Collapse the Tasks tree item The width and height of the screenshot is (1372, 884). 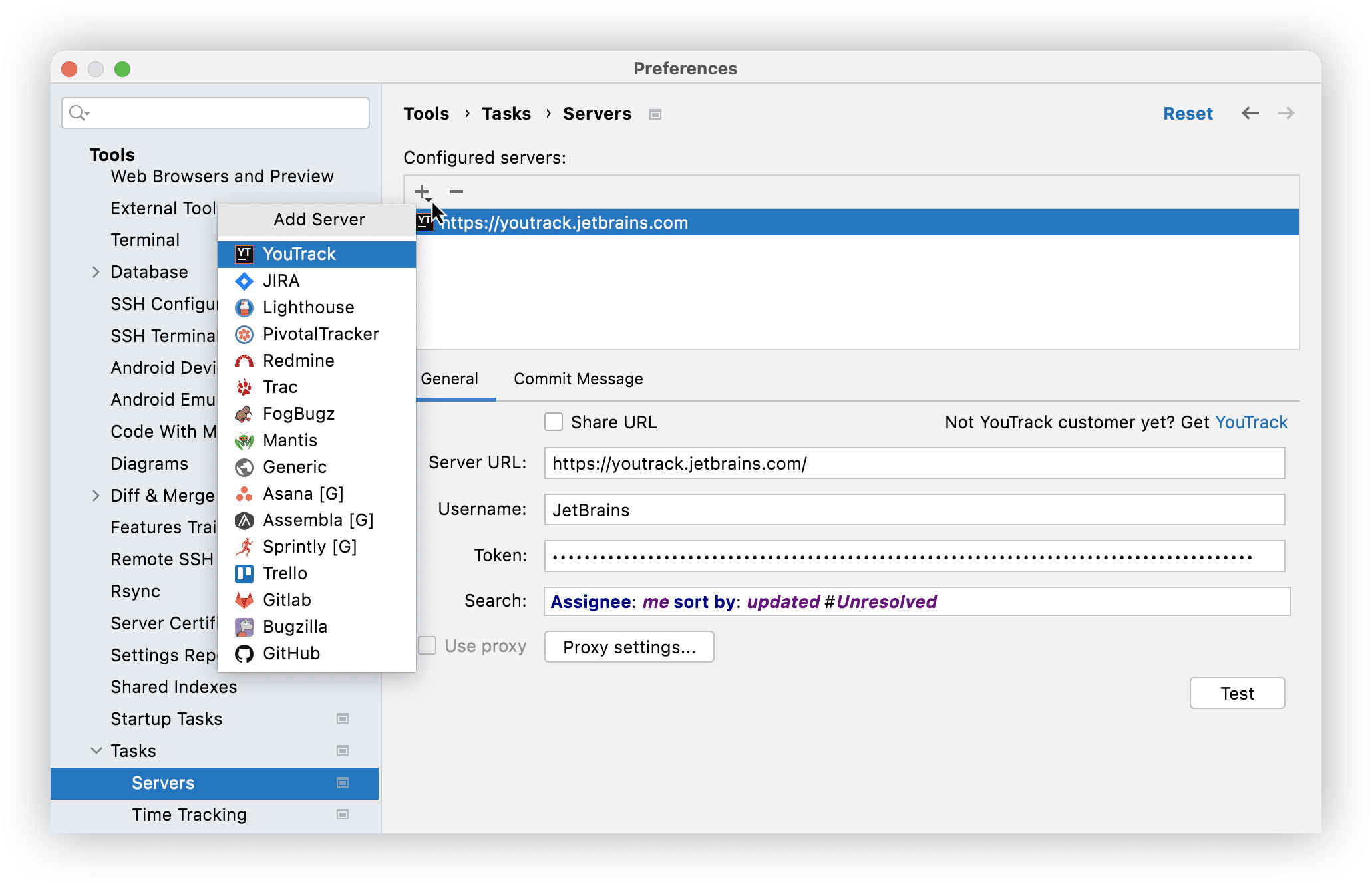click(x=96, y=750)
